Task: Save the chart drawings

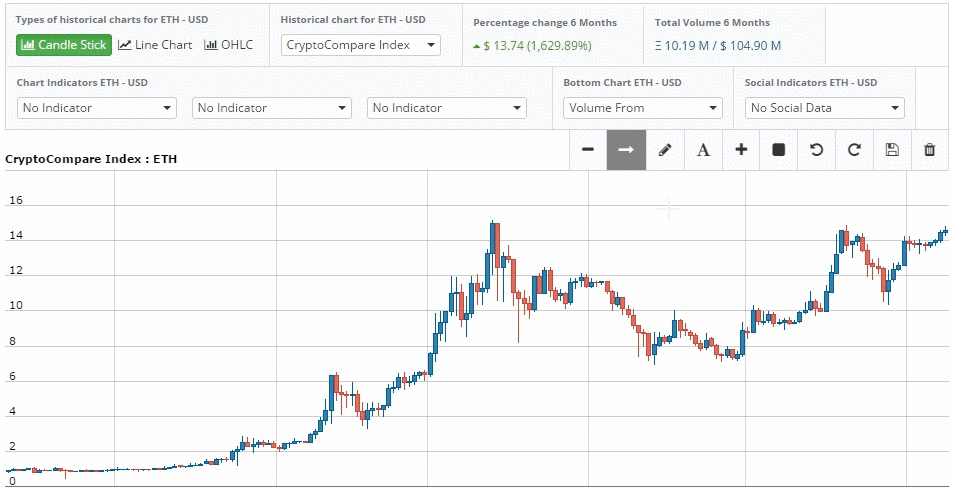Action: coord(892,150)
